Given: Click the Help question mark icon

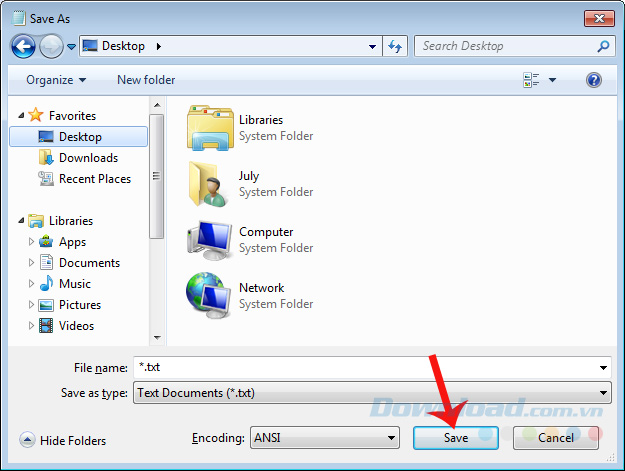Looking at the screenshot, I should [x=594, y=80].
